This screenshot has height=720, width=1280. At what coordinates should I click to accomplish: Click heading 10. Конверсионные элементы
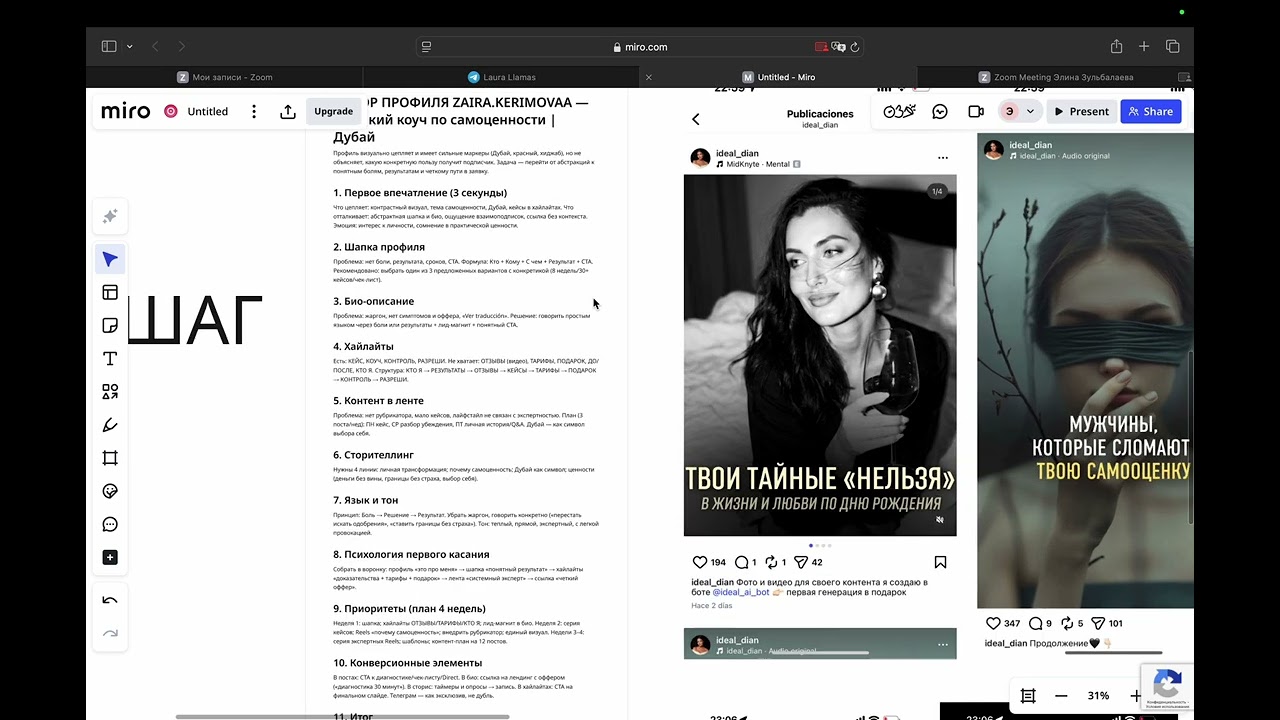coord(408,663)
